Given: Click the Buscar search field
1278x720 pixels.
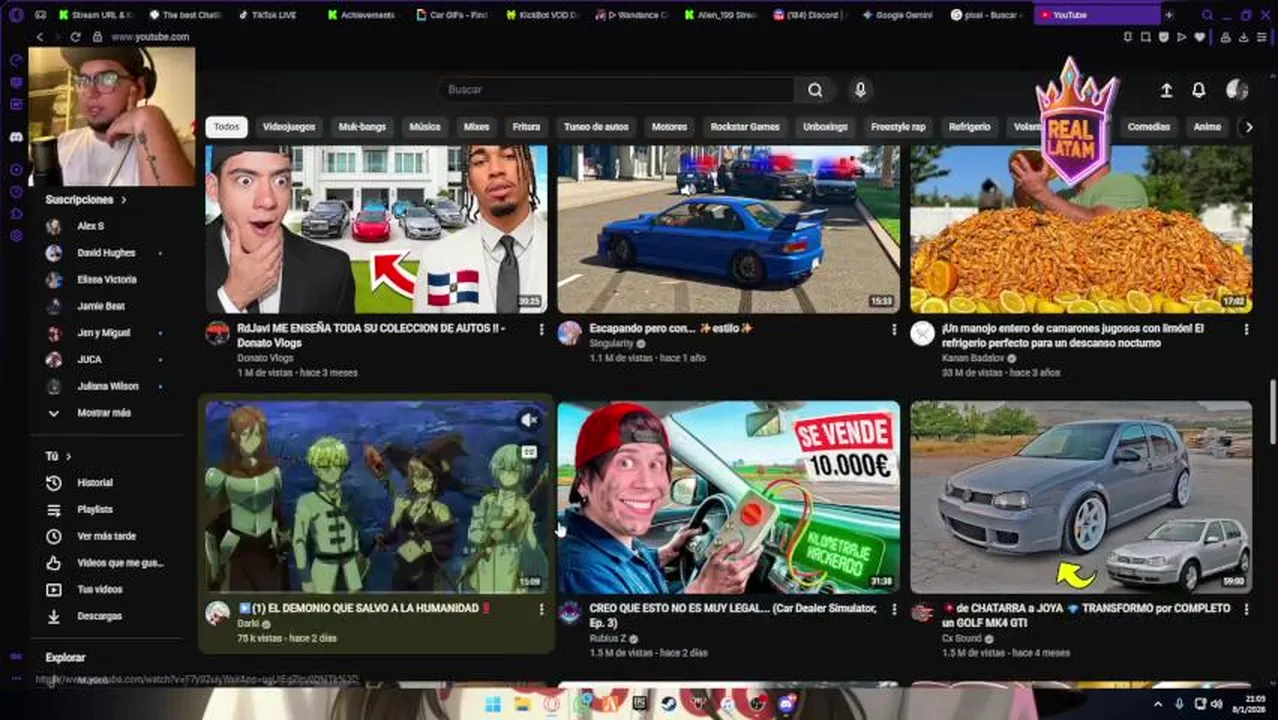Looking at the screenshot, I should pos(617,90).
